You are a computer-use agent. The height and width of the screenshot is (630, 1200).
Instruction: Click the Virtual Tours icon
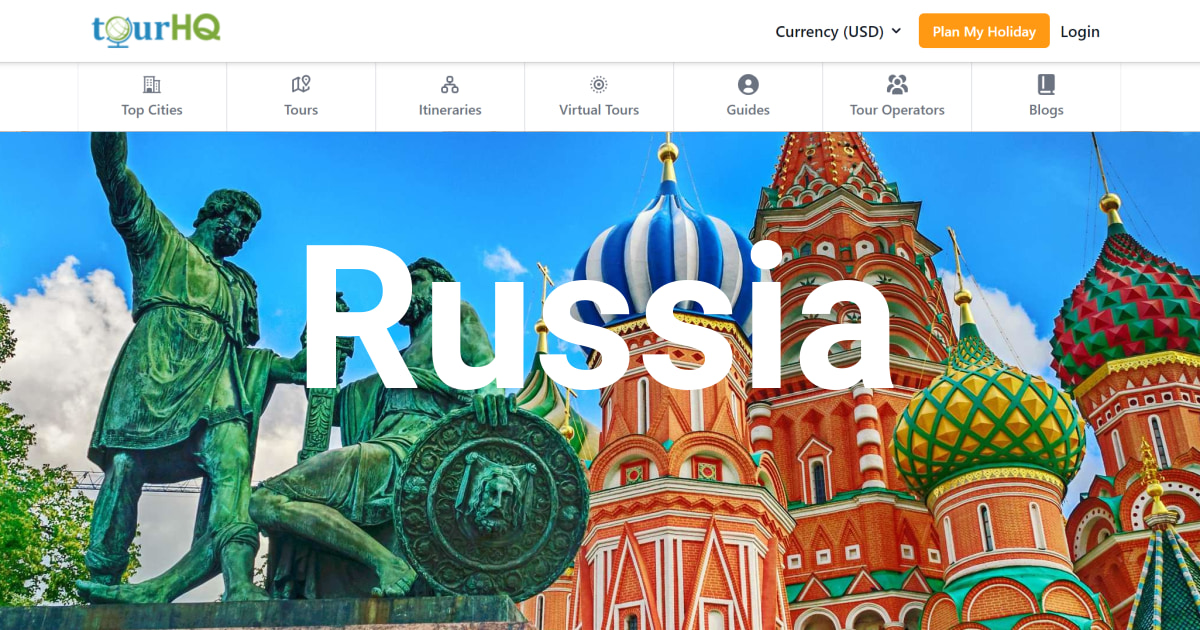pos(599,84)
